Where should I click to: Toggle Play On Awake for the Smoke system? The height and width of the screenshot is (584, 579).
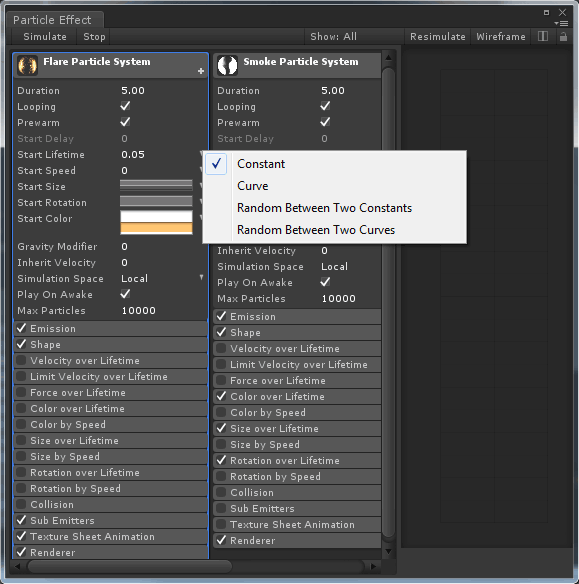(325, 282)
